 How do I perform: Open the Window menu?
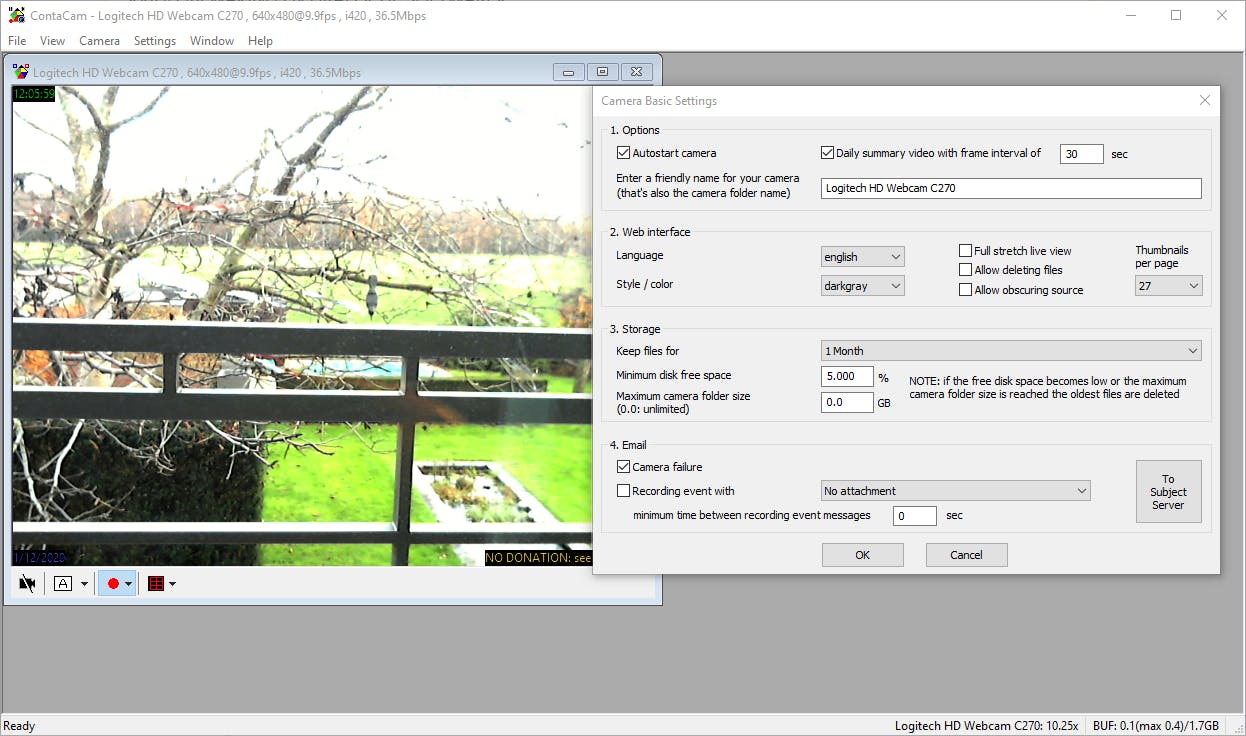pyautogui.click(x=212, y=41)
